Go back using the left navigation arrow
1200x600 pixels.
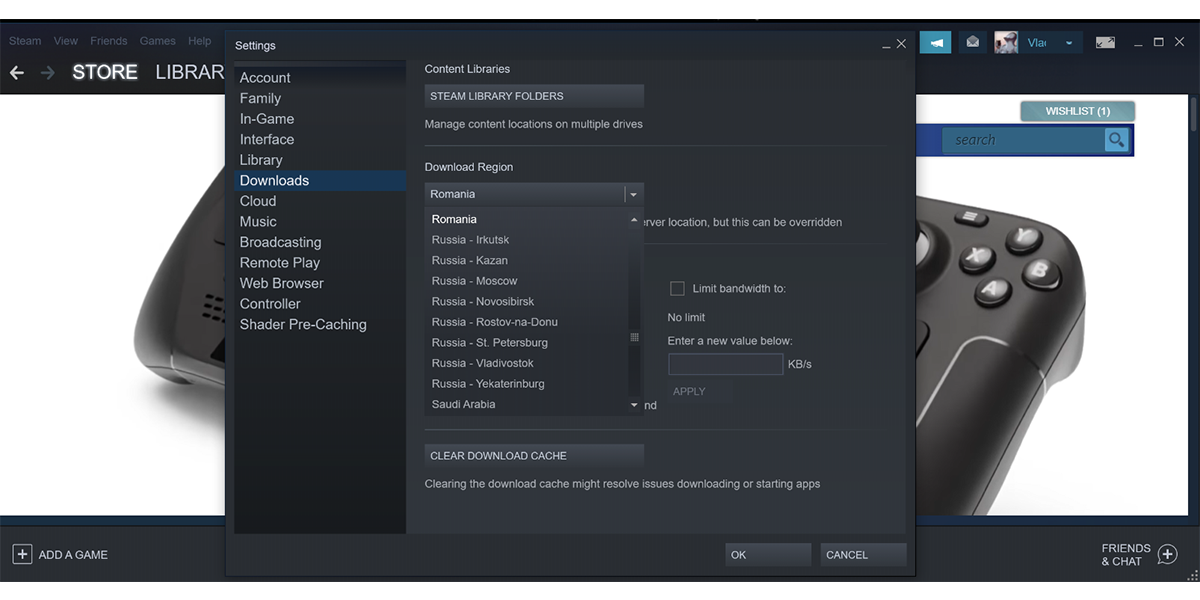16,72
